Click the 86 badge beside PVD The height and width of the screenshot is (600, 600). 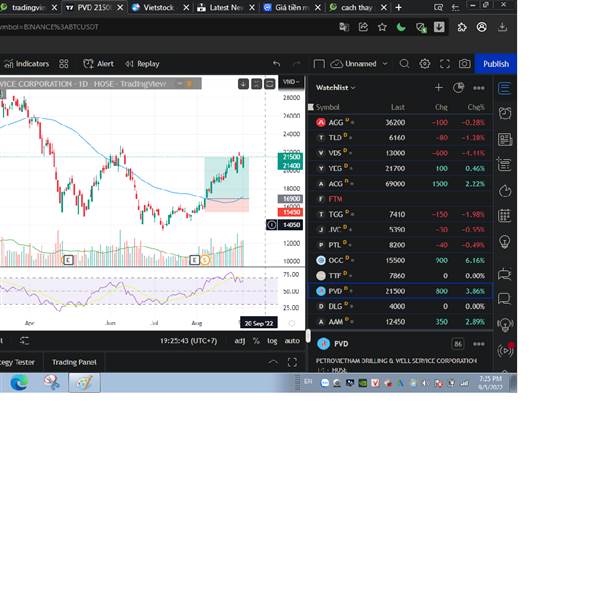[458, 344]
